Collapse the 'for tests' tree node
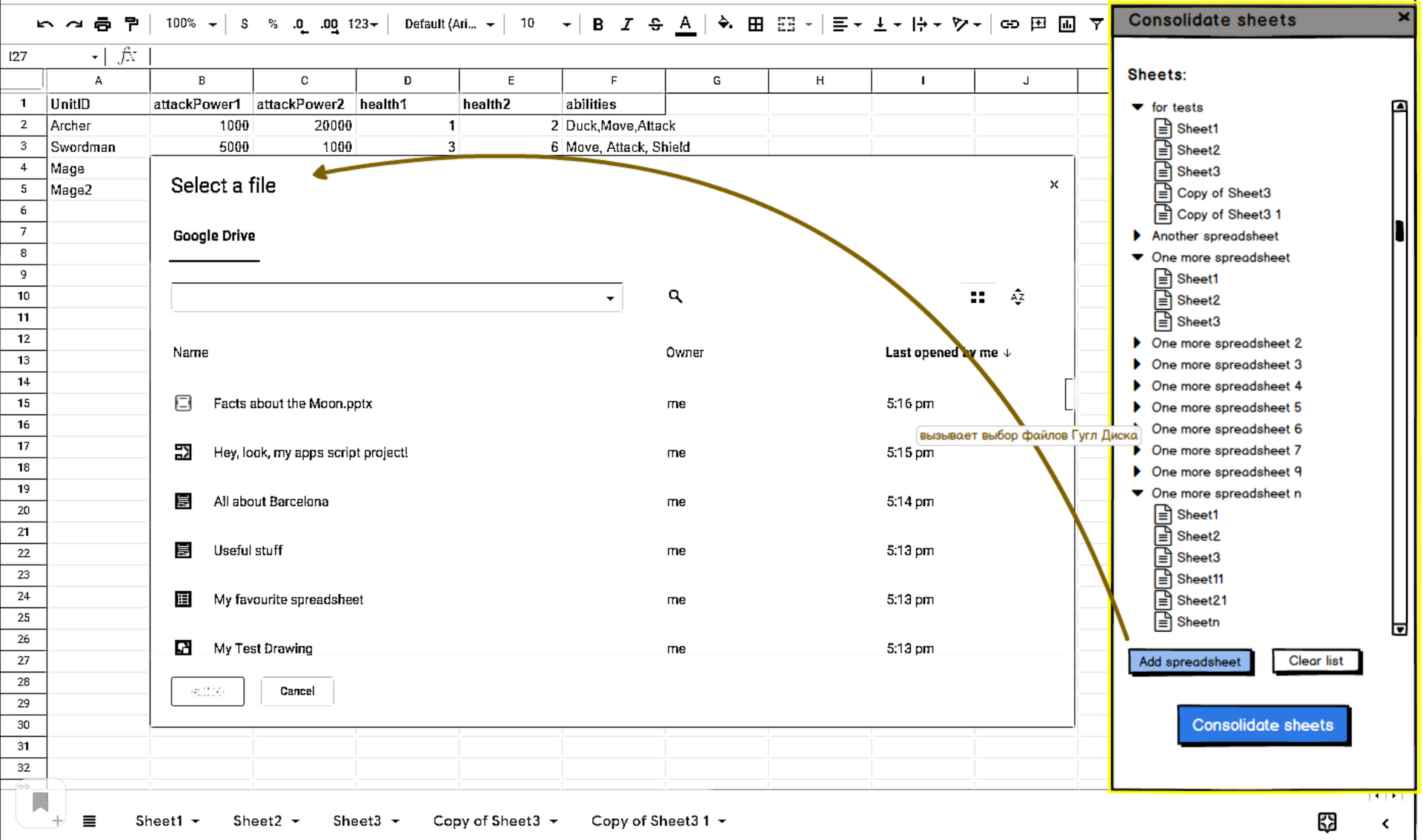 pyautogui.click(x=1138, y=107)
